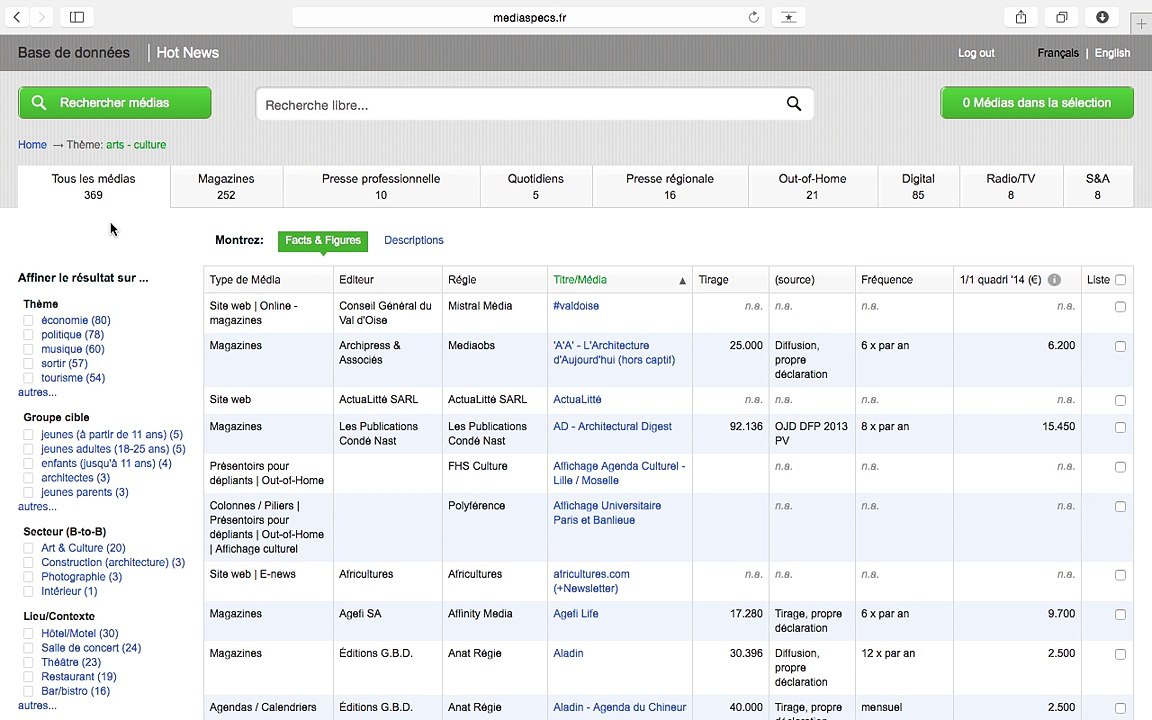Screen dimensions: 1152x720
Task: Tick the list checkbox for #valdoise row
Action: coord(1120,306)
